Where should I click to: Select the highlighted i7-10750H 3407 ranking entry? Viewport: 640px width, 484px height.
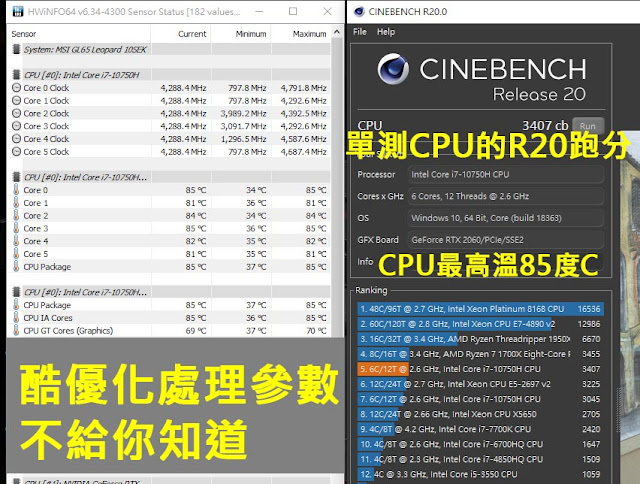(x=480, y=369)
